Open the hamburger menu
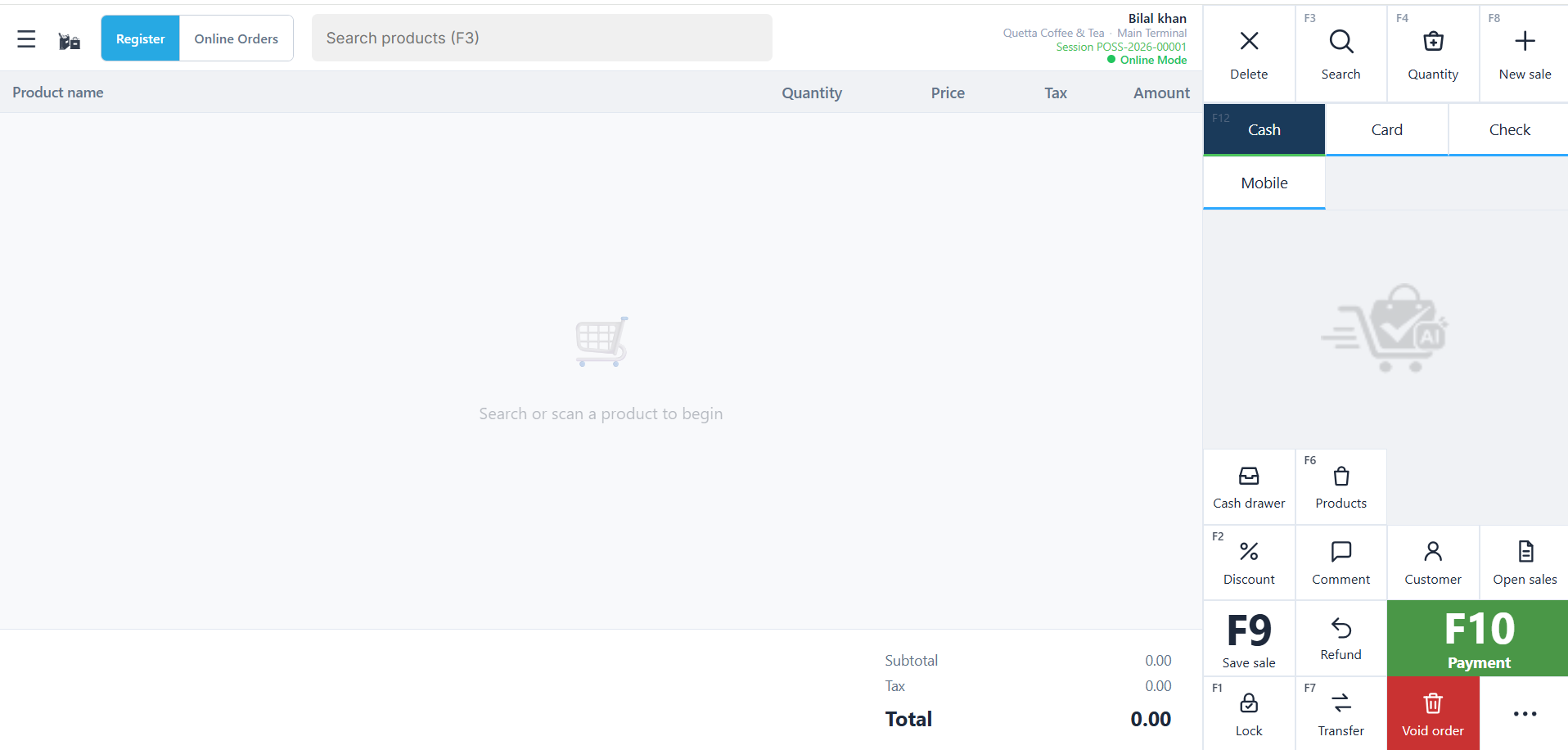This screenshot has height=750, width=1568. click(x=26, y=38)
